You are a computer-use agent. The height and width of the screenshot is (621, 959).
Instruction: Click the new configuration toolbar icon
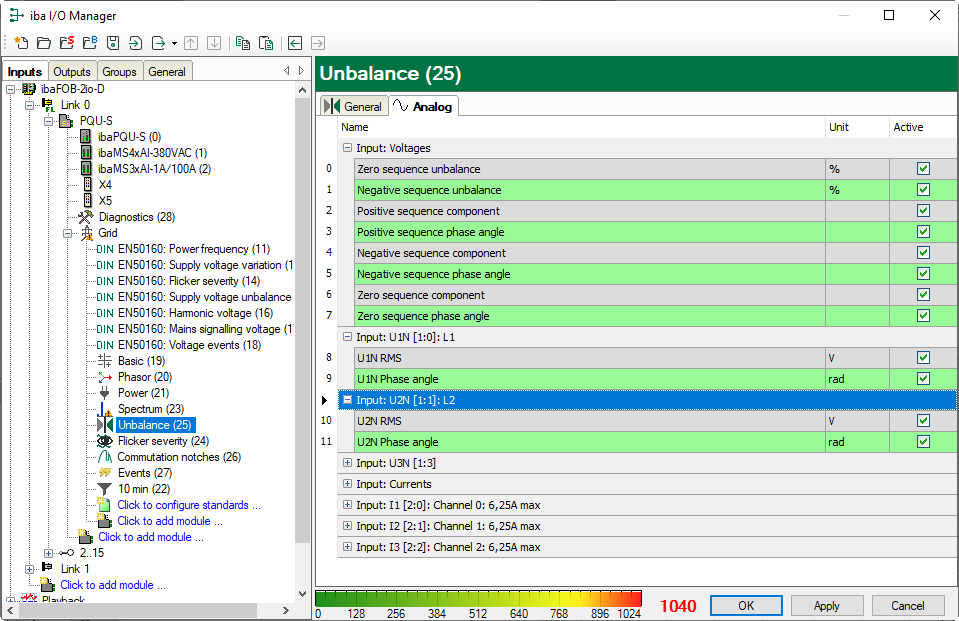coord(20,43)
